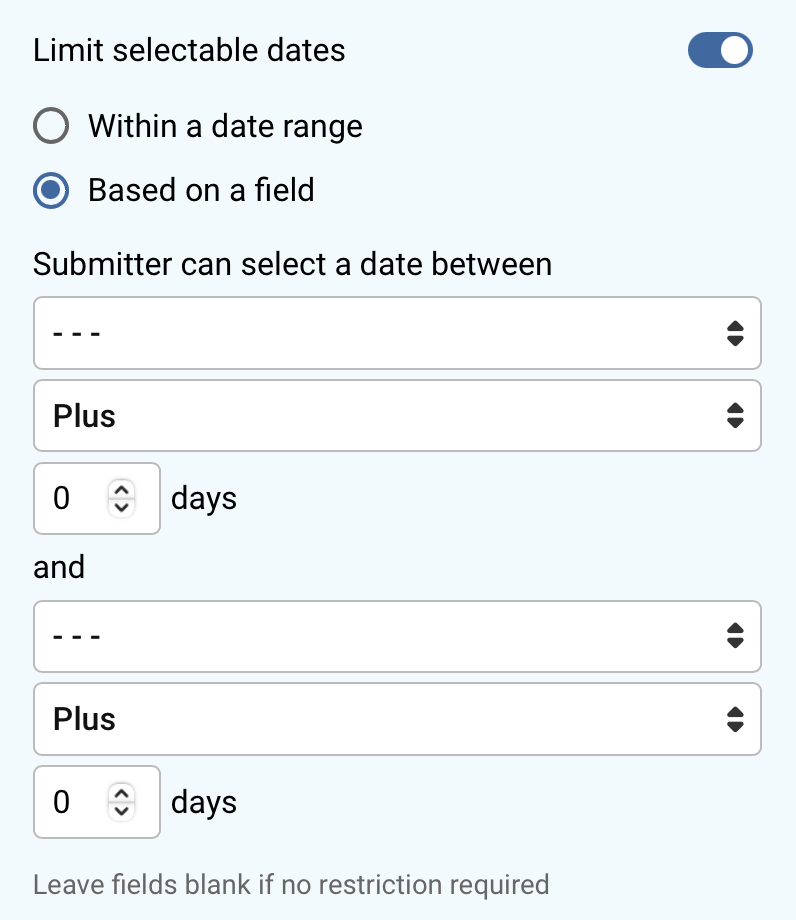Click the Leave fields blank hint text
796x920 pixels.
(x=291, y=885)
